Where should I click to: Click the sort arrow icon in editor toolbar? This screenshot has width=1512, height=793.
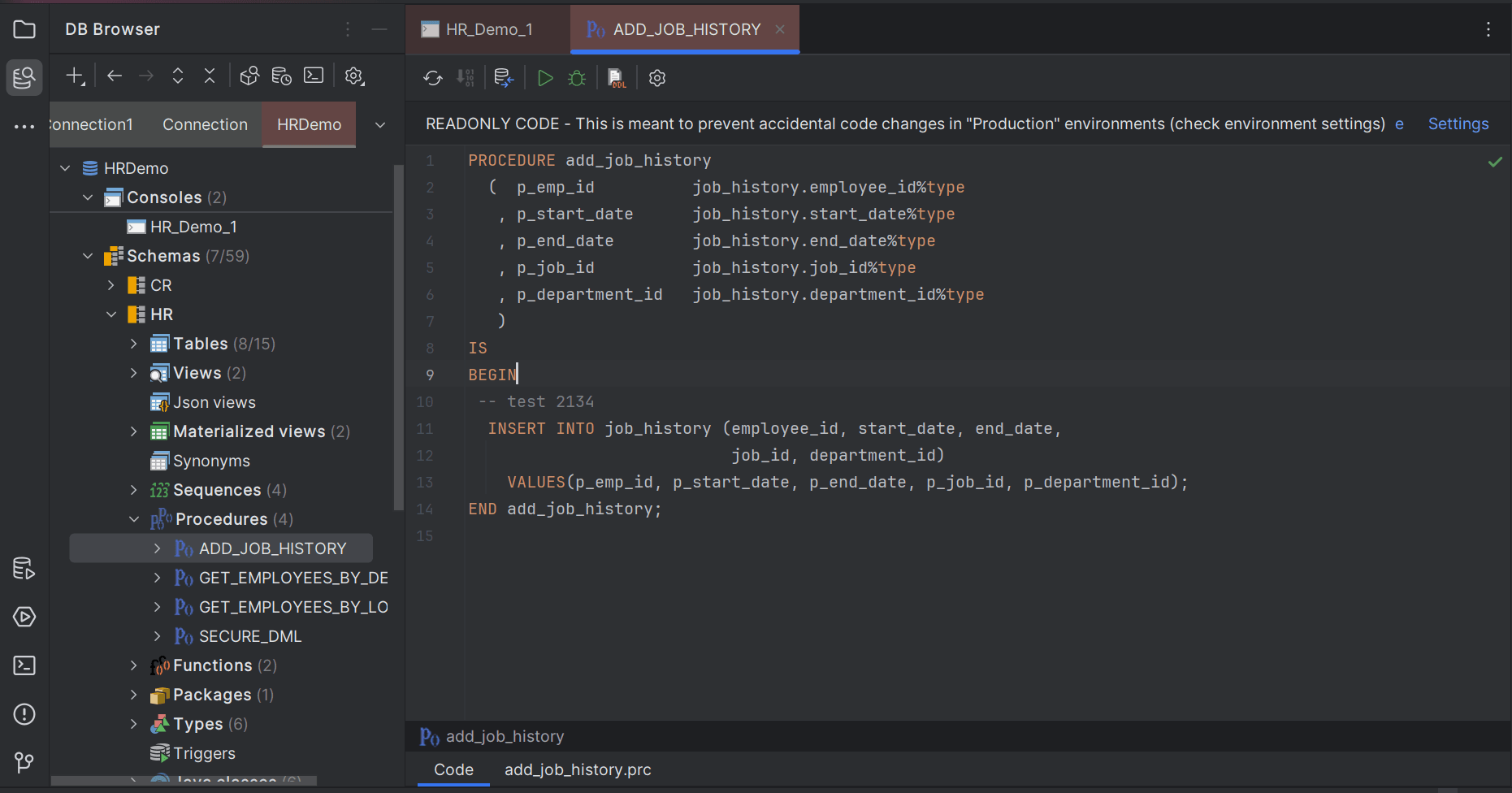(x=466, y=78)
